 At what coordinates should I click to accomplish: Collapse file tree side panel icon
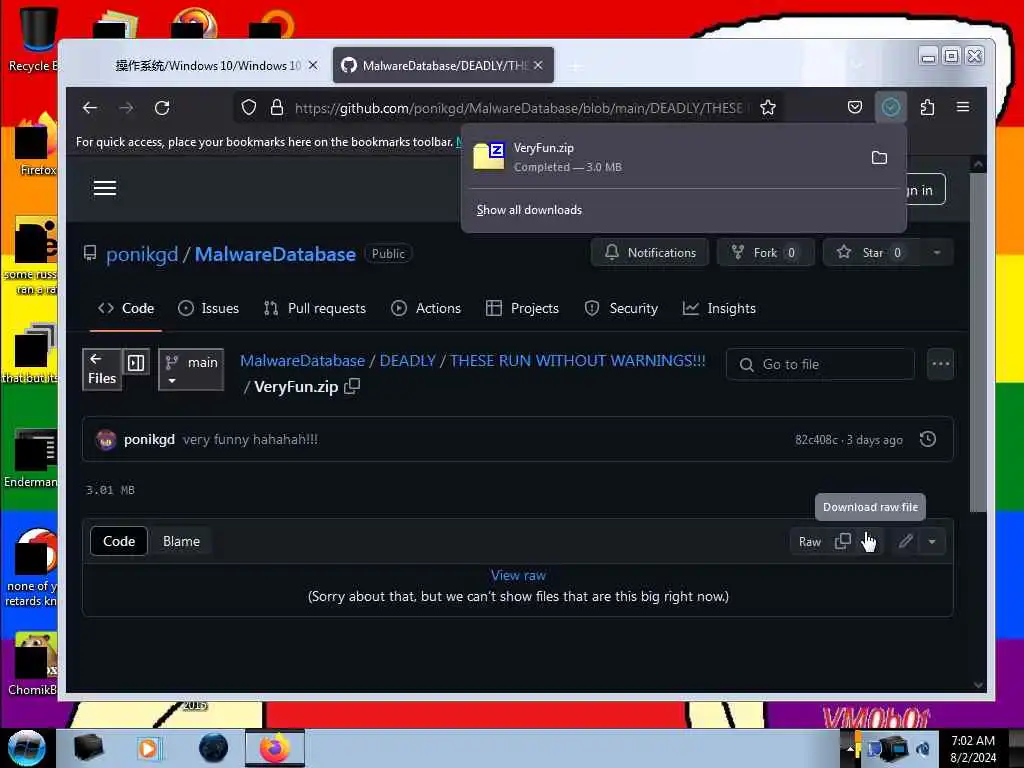[x=136, y=362]
